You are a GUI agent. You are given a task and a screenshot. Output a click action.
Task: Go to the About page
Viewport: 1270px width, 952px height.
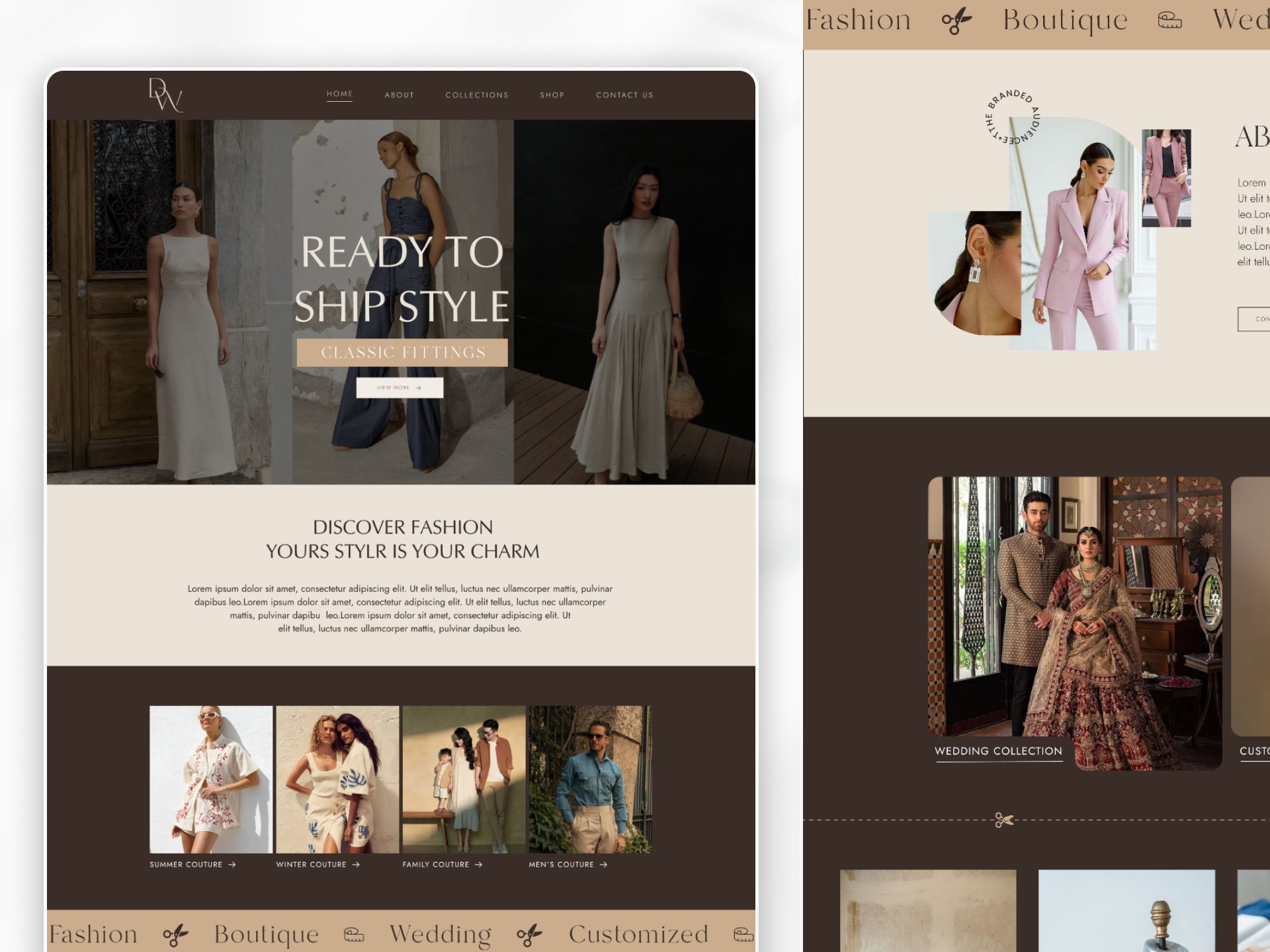400,95
